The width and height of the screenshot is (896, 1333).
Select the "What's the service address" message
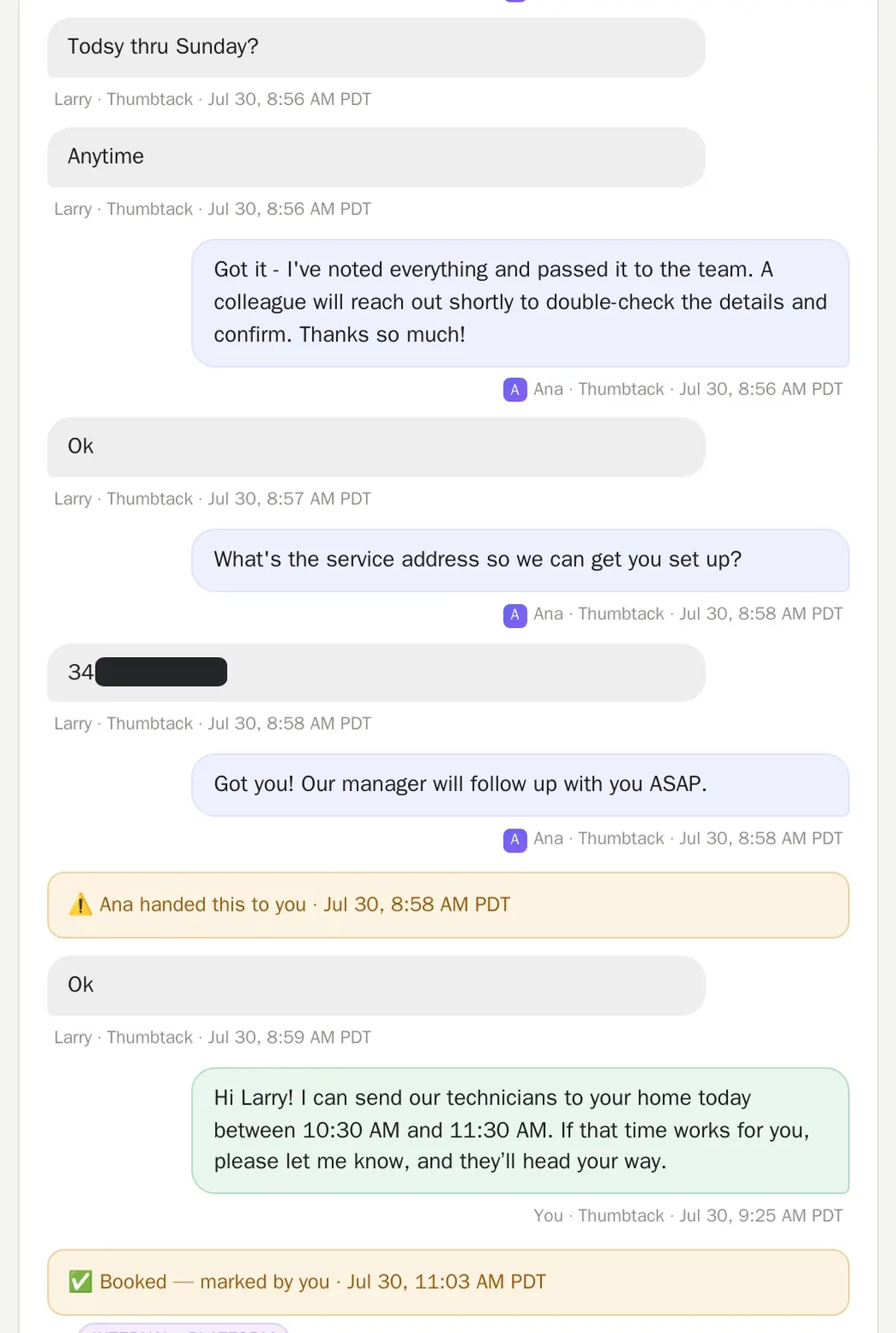[x=521, y=560]
